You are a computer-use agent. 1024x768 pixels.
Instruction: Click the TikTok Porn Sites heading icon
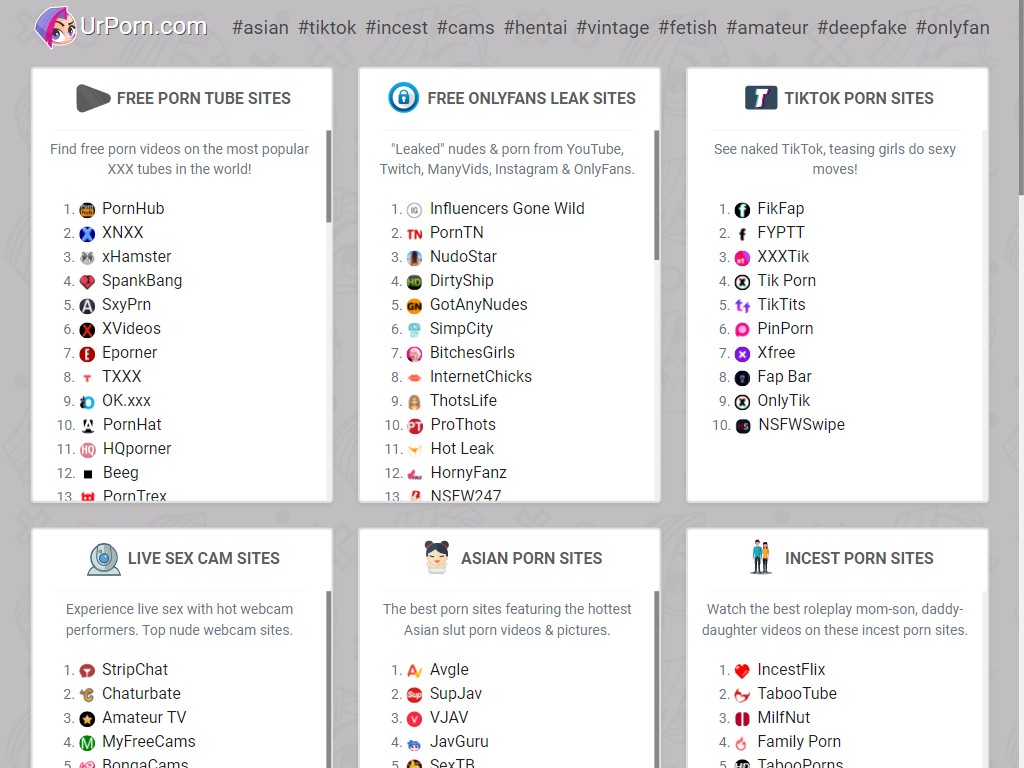point(761,98)
